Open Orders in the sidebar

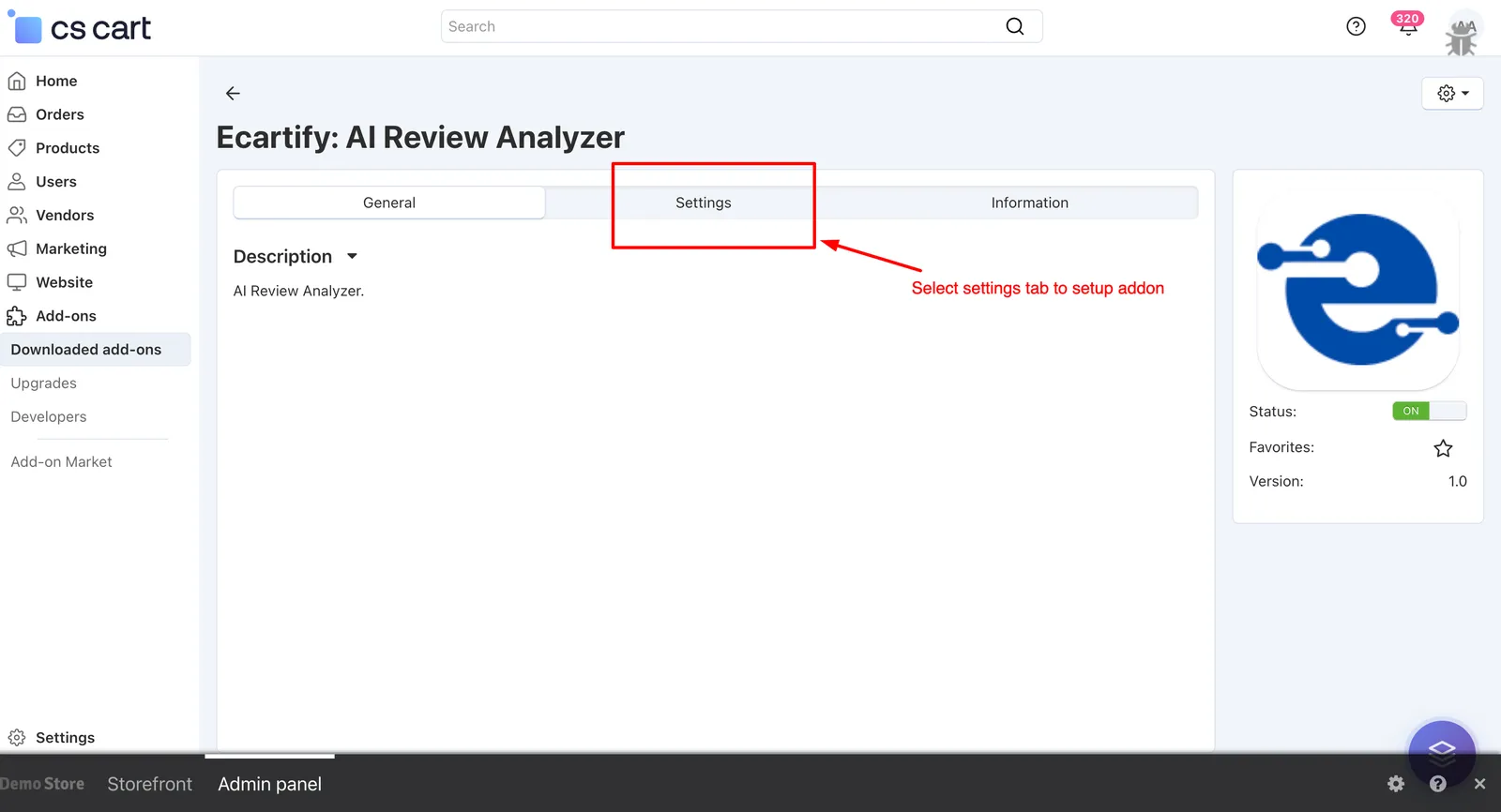pos(60,114)
